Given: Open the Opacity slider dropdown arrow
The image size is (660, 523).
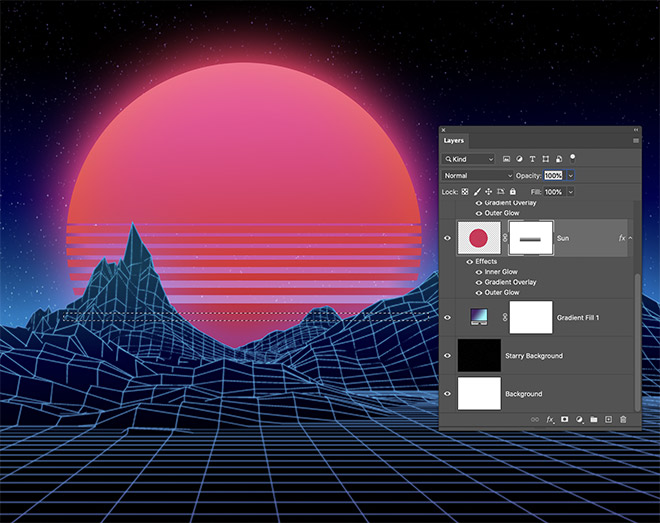Looking at the screenshot, I should coord(571,175).
